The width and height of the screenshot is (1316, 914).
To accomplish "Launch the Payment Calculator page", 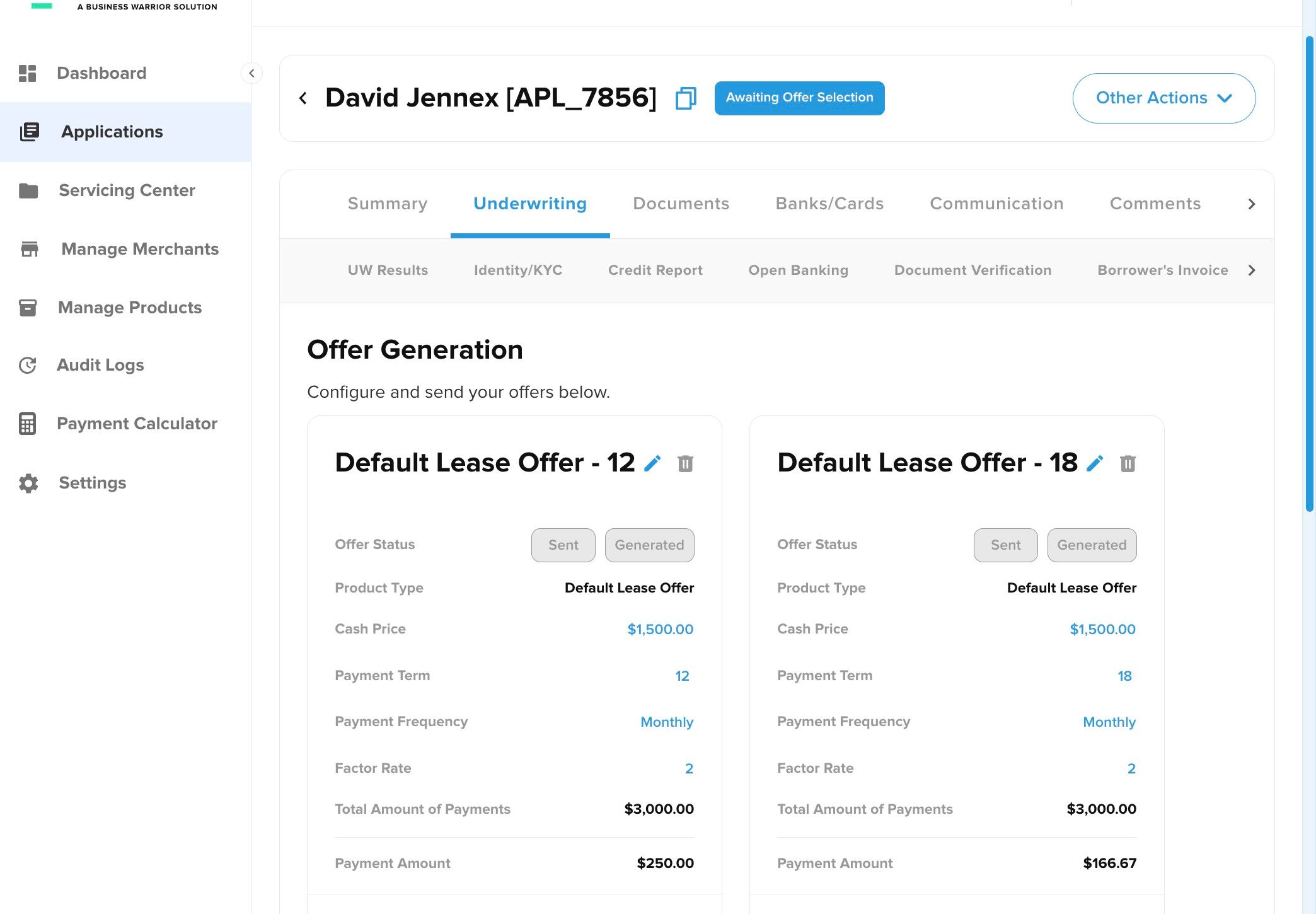I will pos(137,424).
